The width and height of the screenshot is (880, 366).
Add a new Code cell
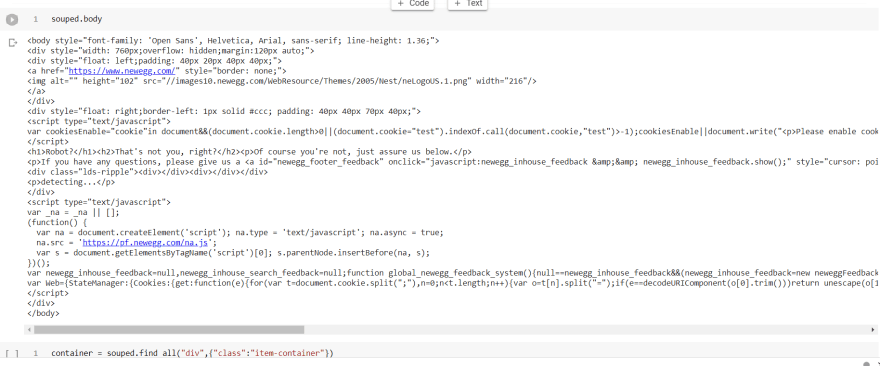pos(412,4)
